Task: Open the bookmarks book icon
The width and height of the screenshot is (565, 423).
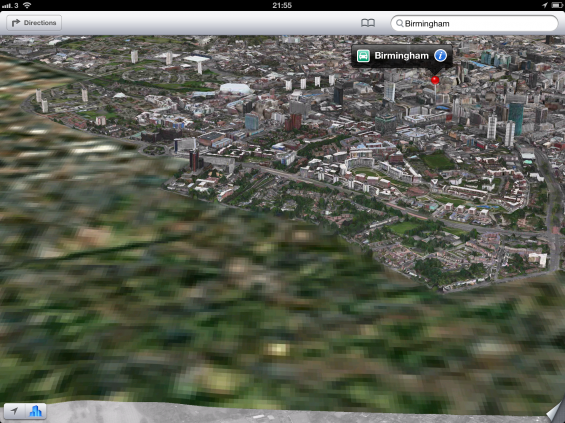Action: pyautogui.click(x=368, y=23)
